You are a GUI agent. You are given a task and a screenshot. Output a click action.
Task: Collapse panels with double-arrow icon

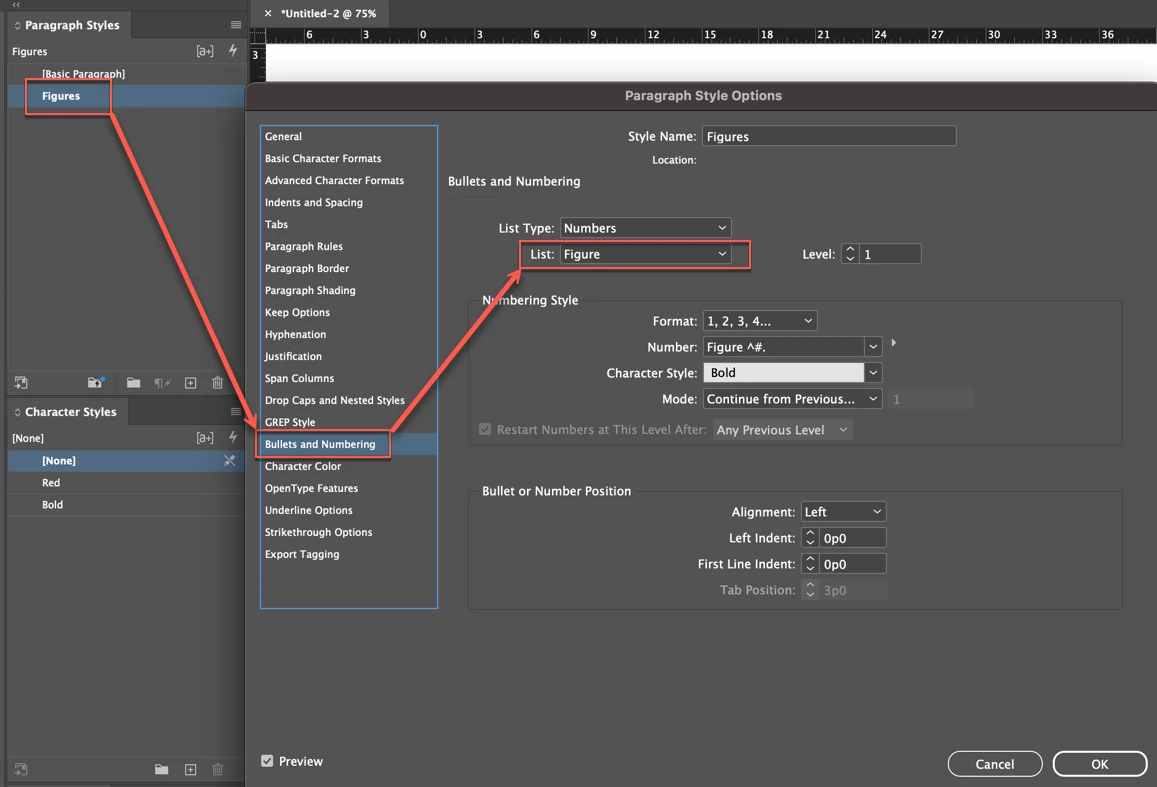pos(16,4)
